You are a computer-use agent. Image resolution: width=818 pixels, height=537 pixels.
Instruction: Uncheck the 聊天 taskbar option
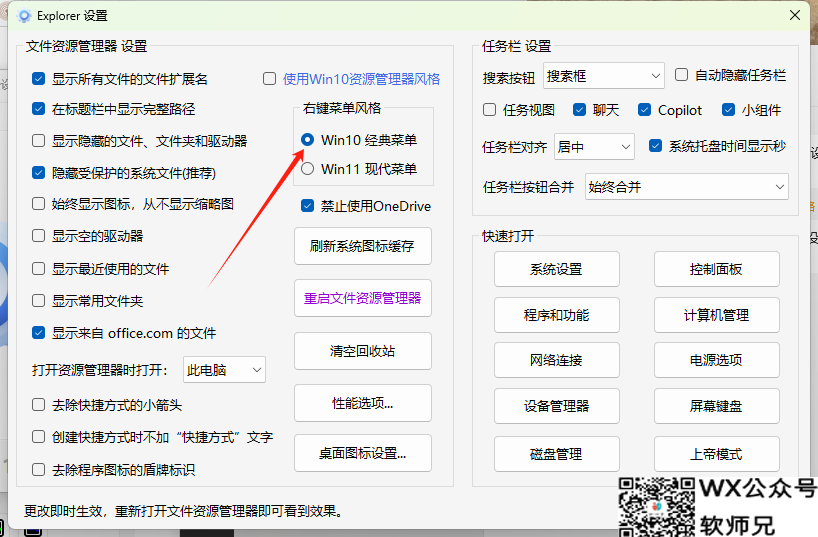[579, 110]
